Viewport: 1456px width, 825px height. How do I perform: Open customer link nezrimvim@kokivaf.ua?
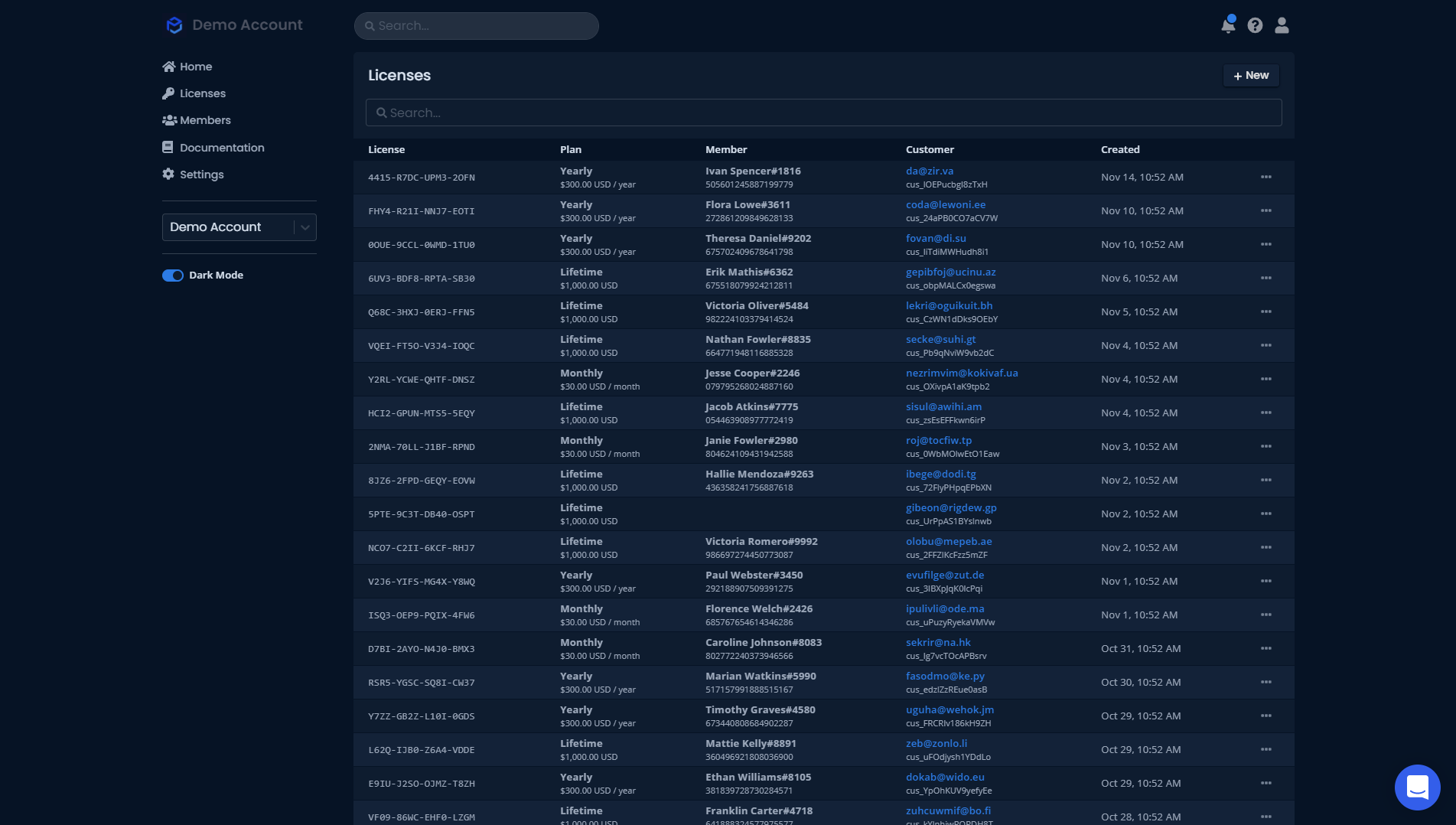point(962,373)
